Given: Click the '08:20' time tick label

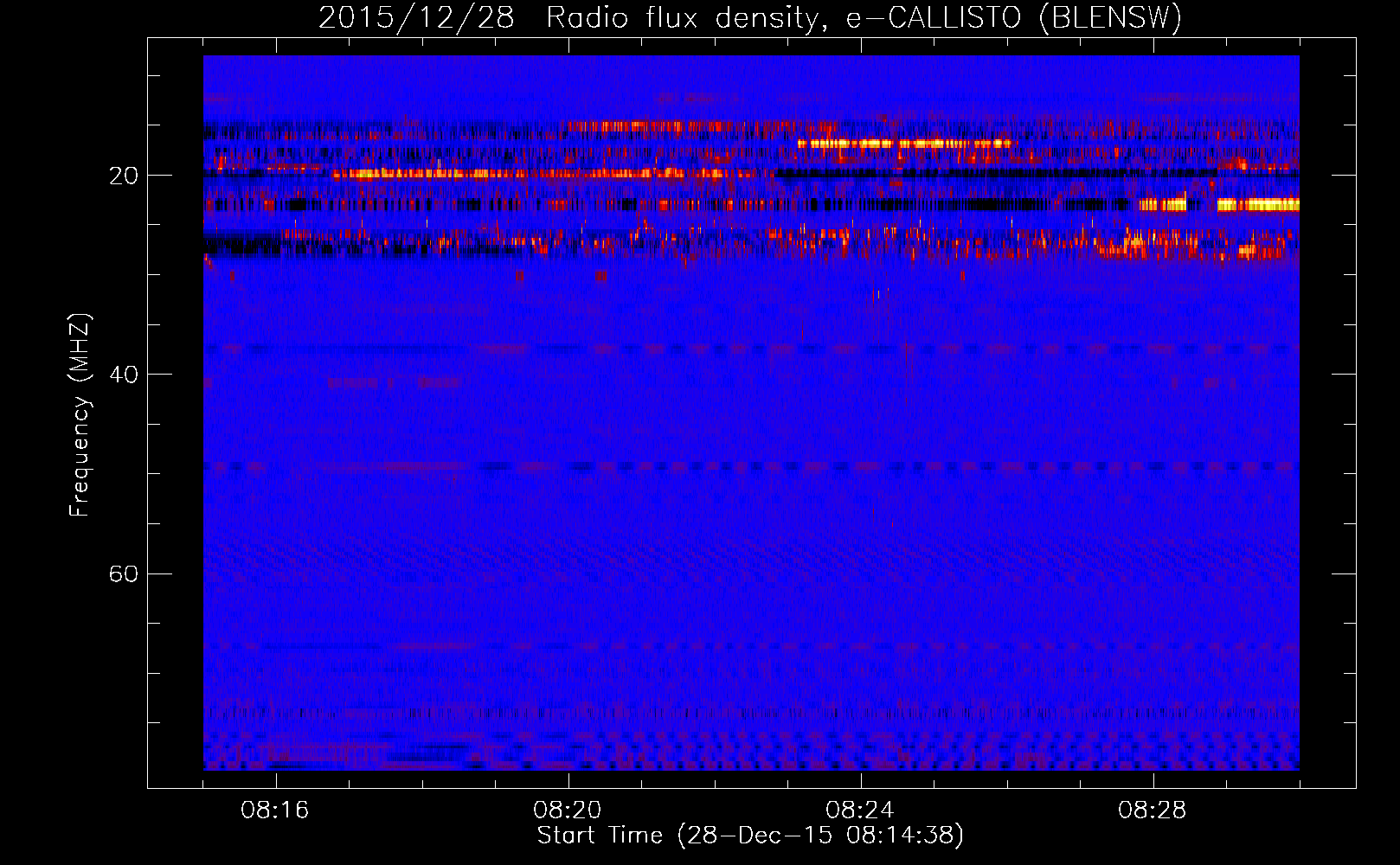Looking at the screenshot, I should click(568, 811).
